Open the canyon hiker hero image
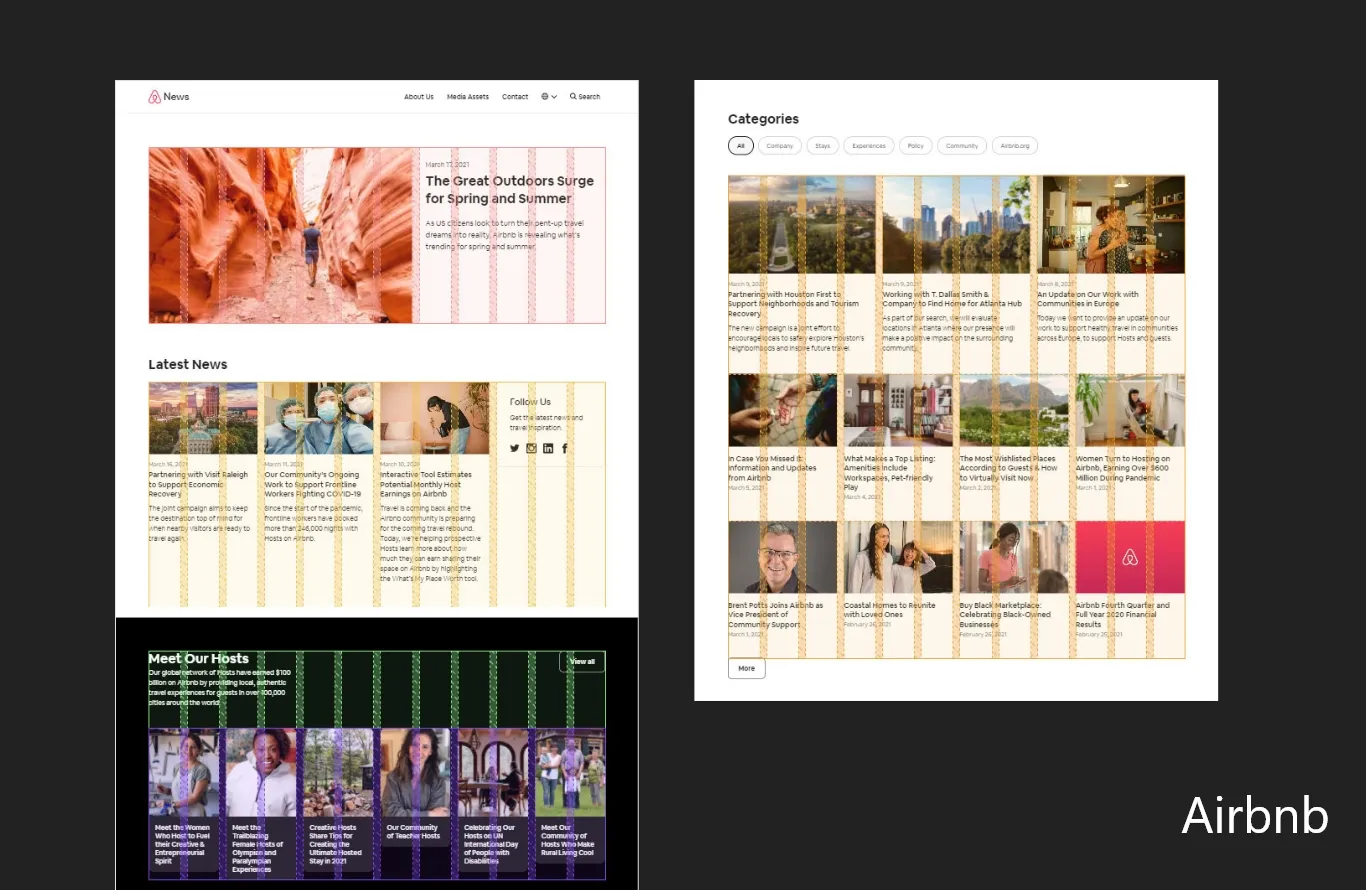This screenshot has height=890, width=1366. coord(280,236)
